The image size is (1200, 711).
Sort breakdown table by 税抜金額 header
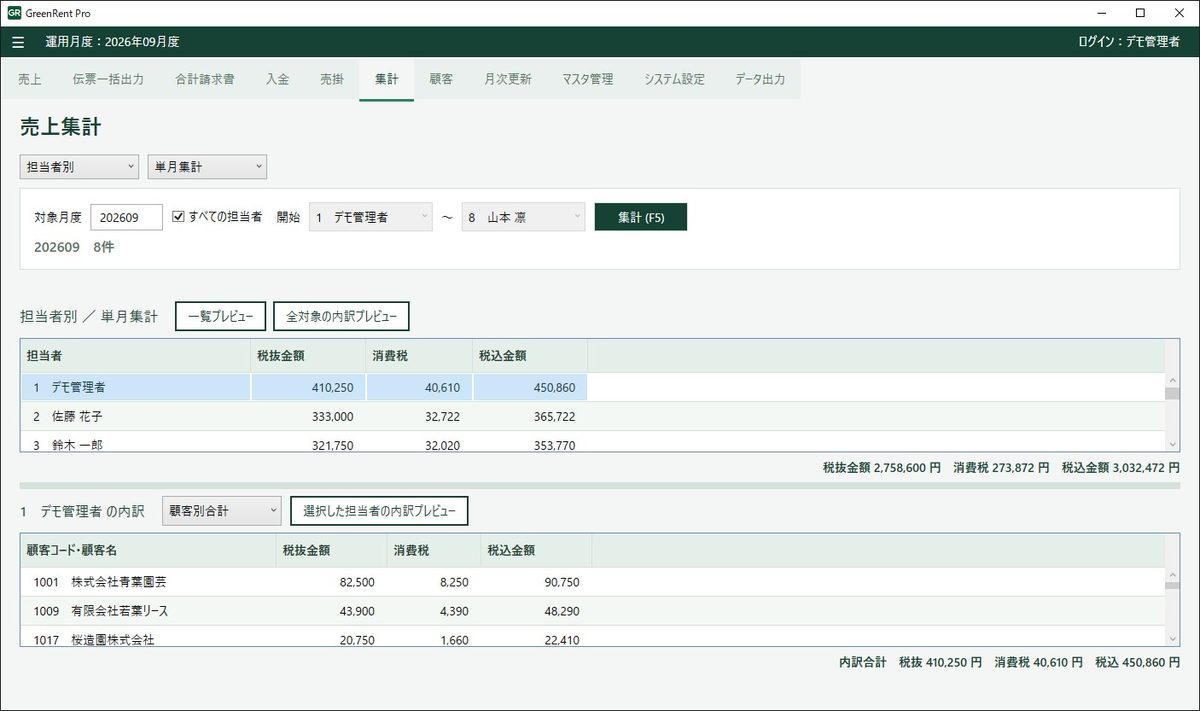tap(330, 549)
